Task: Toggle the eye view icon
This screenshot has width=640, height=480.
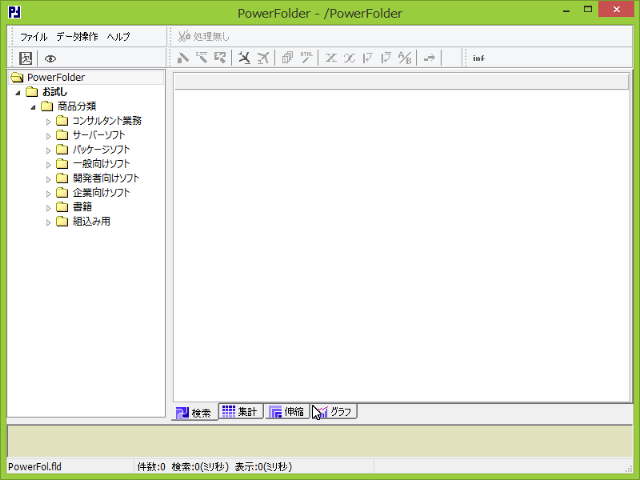Action: [x=50, y=58]
